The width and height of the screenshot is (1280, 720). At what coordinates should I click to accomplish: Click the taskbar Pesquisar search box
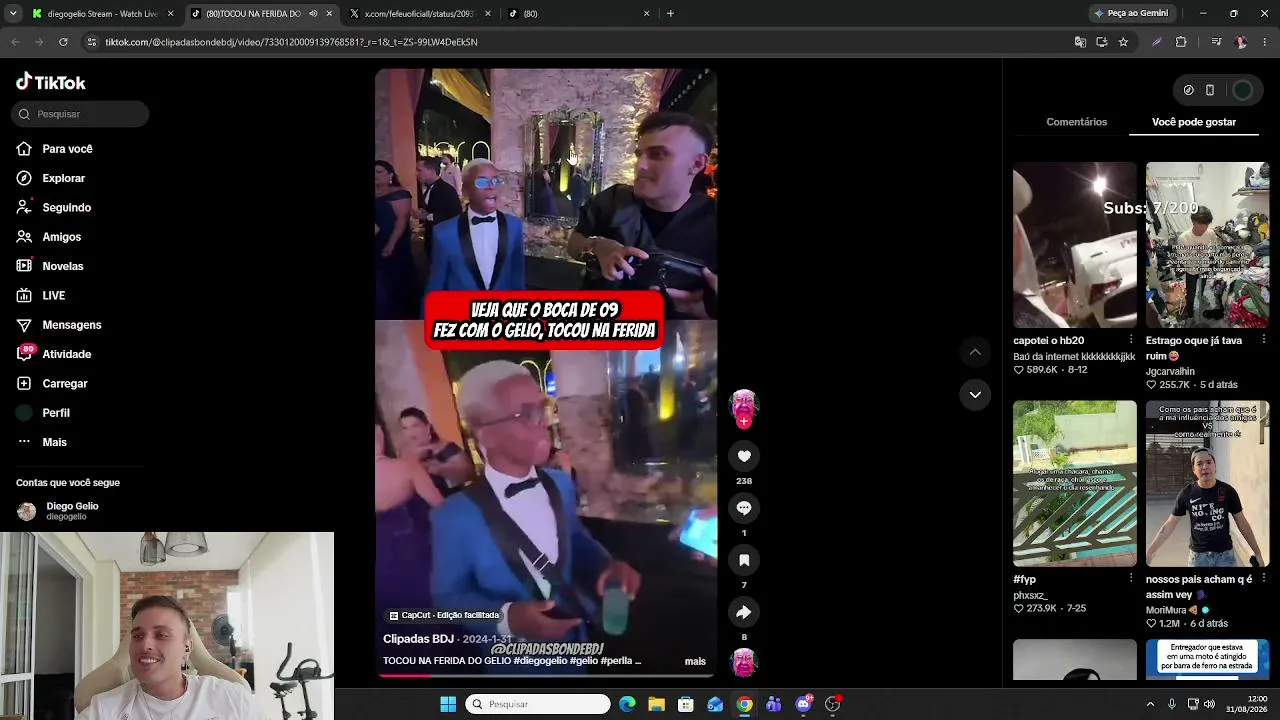(x=538, y=704)
